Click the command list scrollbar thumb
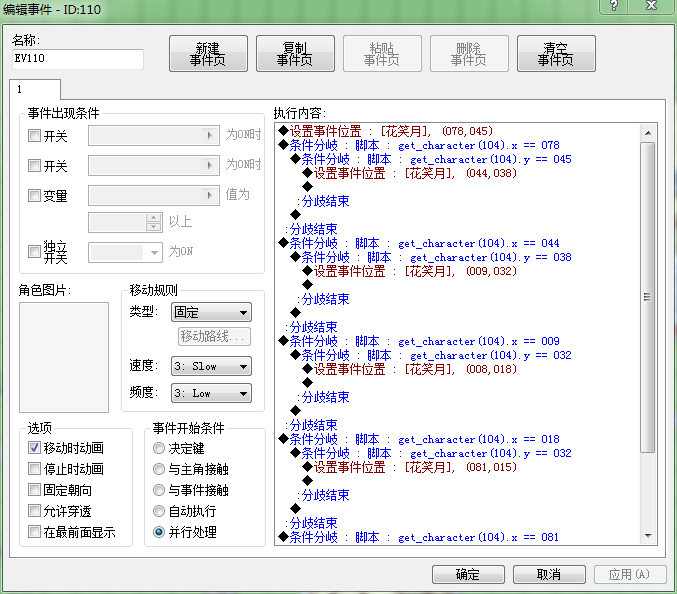 [x=648, y=297]
